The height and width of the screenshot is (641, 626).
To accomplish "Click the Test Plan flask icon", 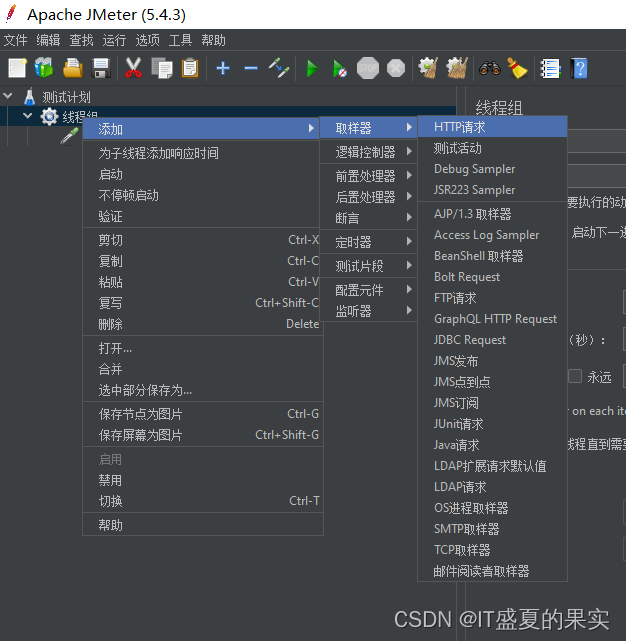I will pyautogui.click(x=29, y=97).
